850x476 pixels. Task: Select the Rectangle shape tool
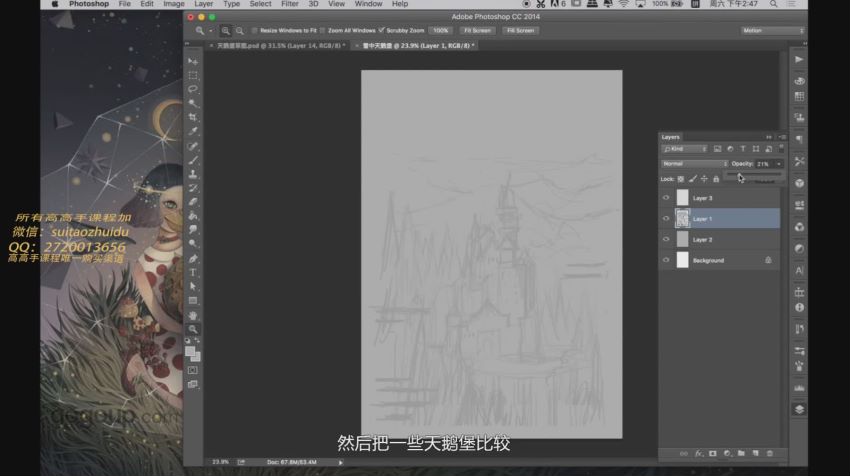193,300
